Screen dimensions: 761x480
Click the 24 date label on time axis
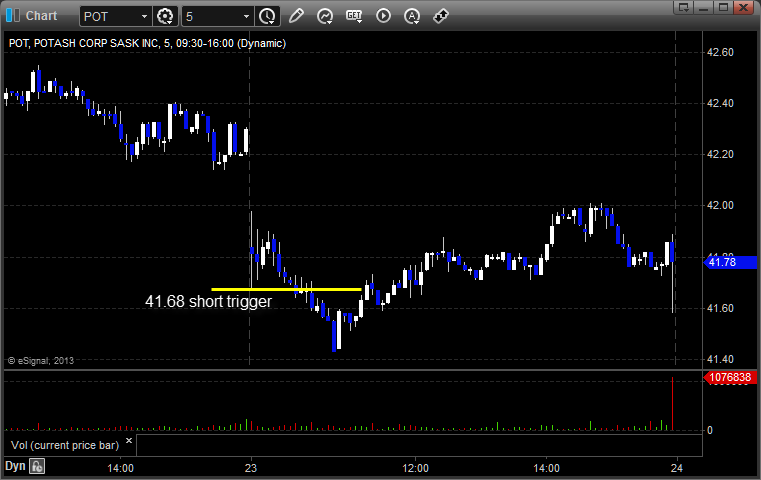click(677, 468)
